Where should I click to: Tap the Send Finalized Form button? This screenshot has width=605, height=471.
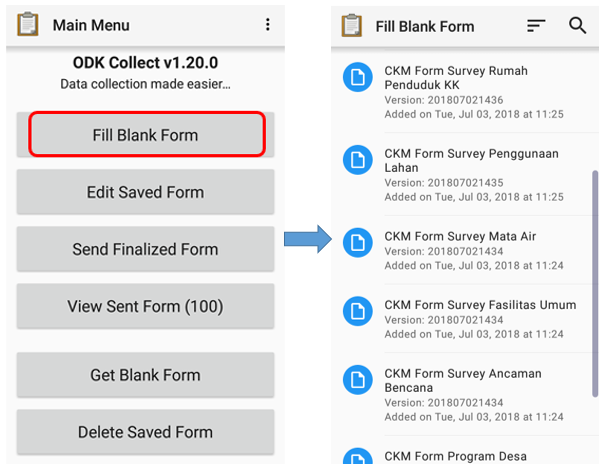145,249
